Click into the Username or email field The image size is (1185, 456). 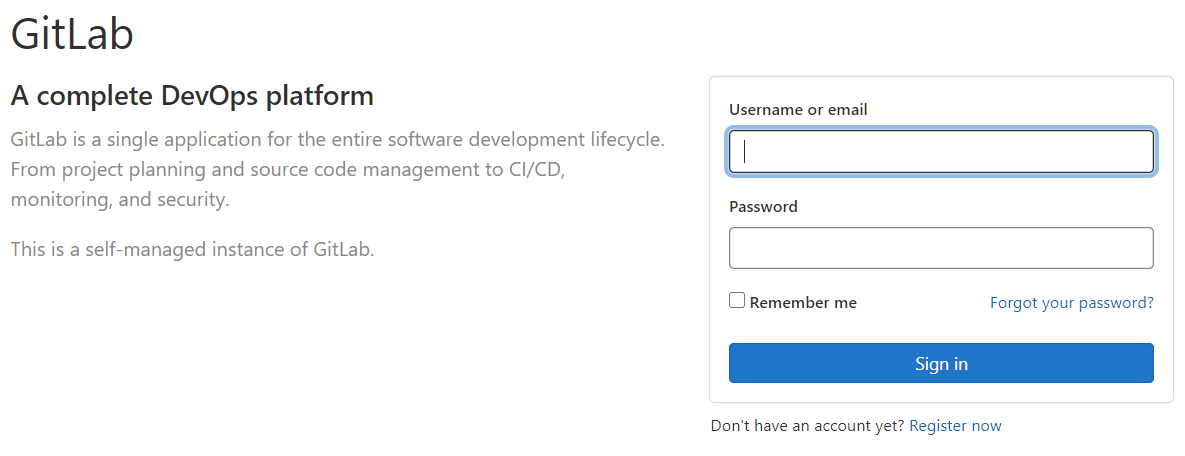click(940, 152)
